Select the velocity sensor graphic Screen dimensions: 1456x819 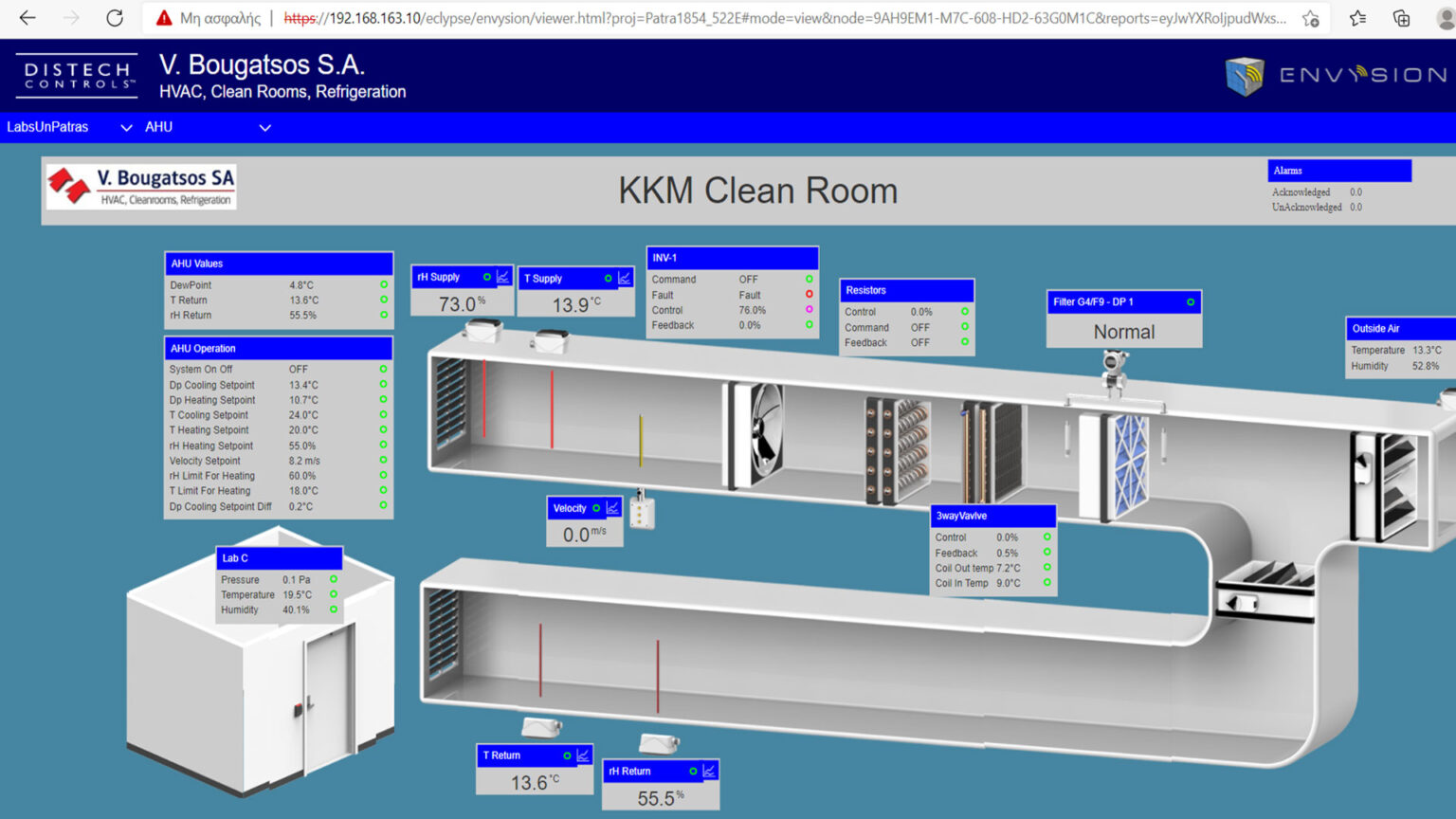tap(642, 510)
